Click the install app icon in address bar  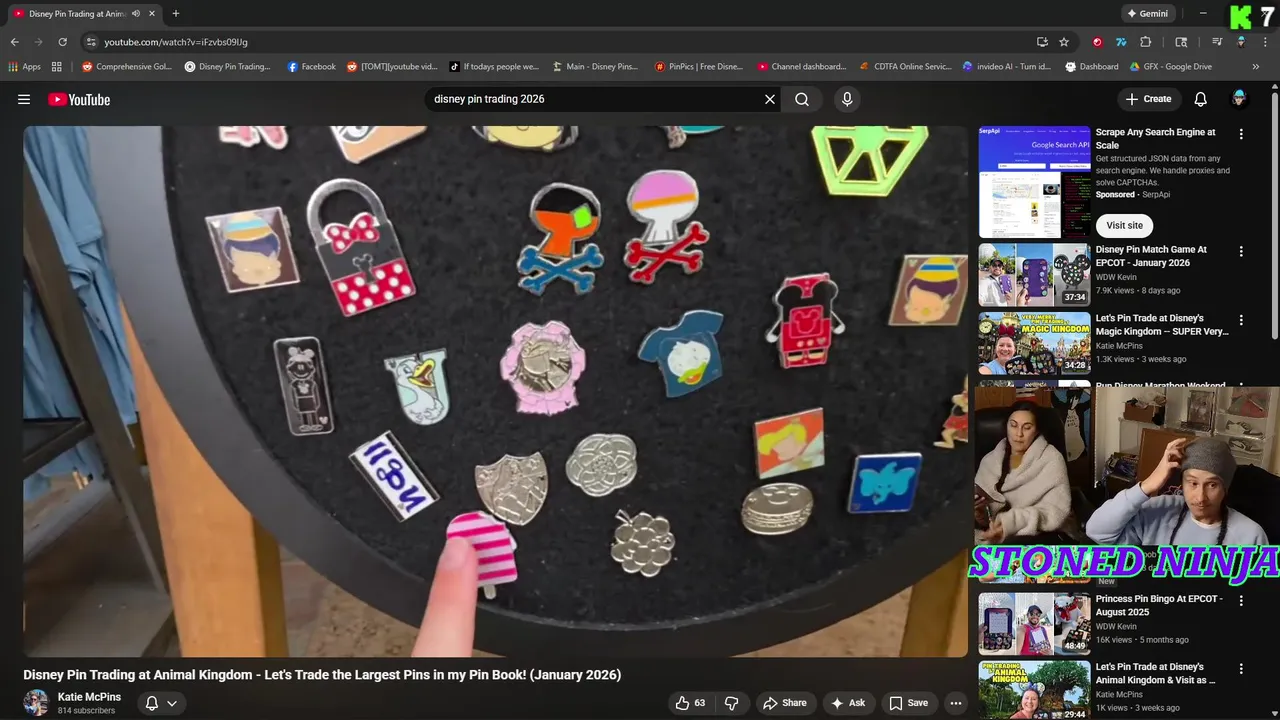pyautogui.click(x=1042, y=42)
